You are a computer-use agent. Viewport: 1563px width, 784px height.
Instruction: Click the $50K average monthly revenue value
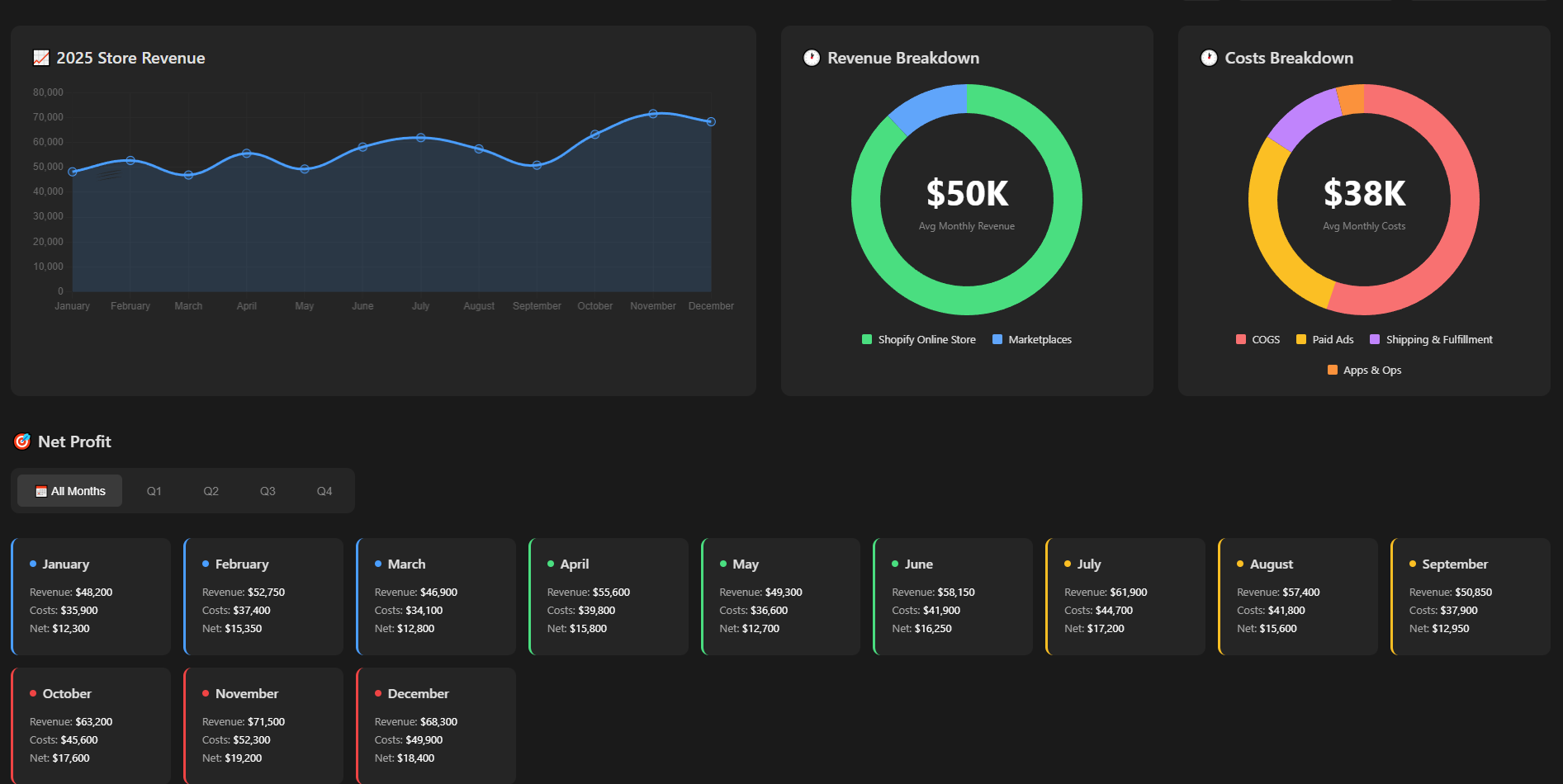tap(967, 193)
